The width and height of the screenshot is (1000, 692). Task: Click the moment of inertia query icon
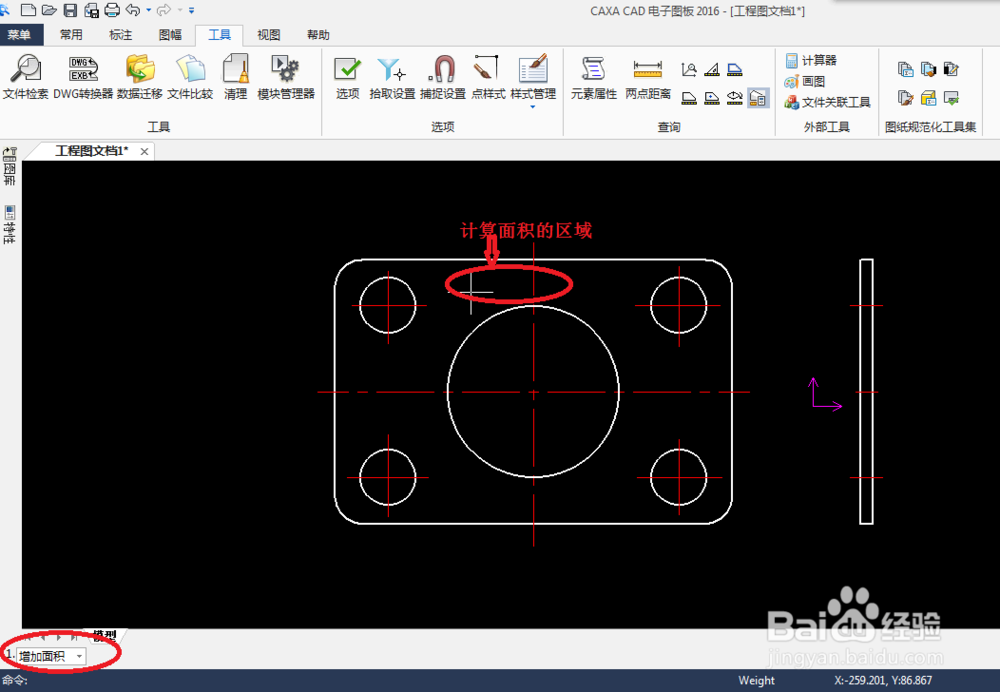point(735,98)
